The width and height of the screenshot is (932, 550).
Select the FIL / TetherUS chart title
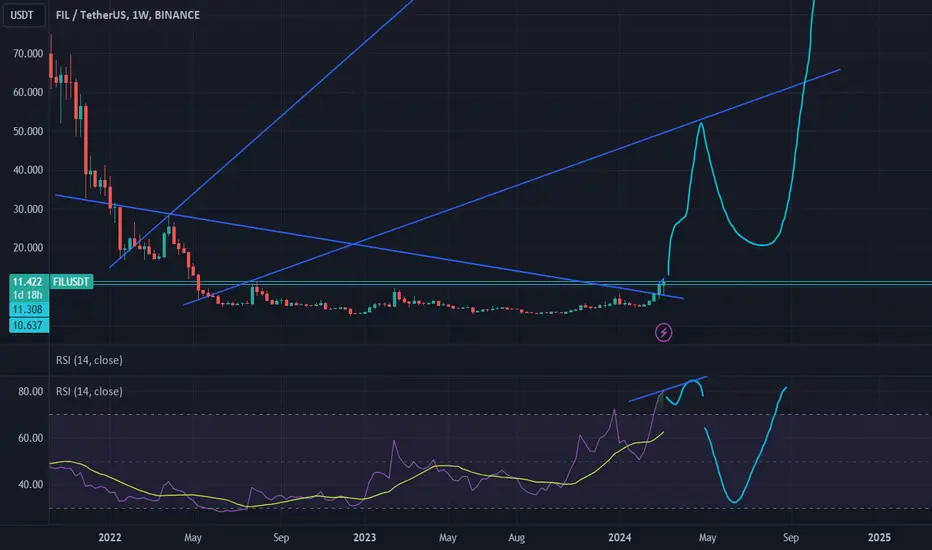[x=128, y=15]
